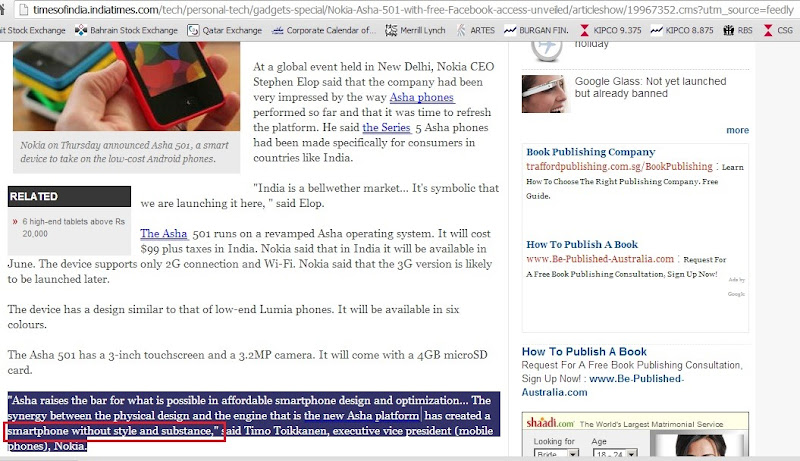800x461 pixels.
Task: Follow the 'Asha phones' hyperlink
Action: pos(421,97)
